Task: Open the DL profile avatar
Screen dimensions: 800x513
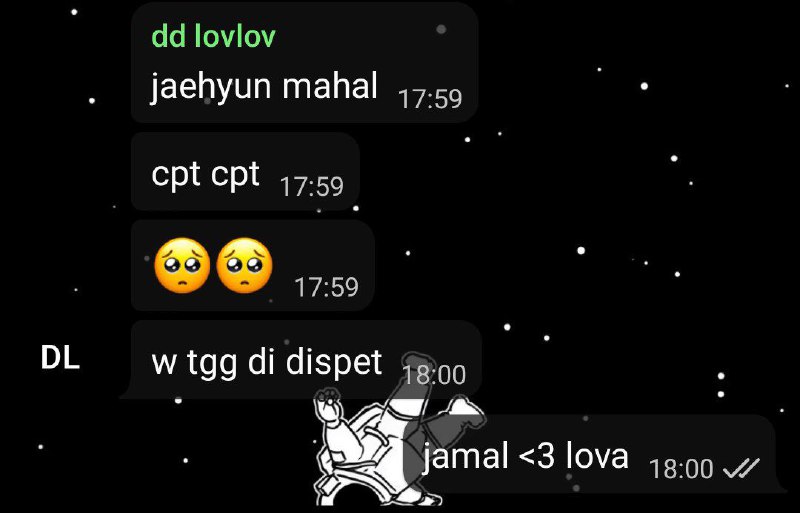Action: tap(60, 359)
